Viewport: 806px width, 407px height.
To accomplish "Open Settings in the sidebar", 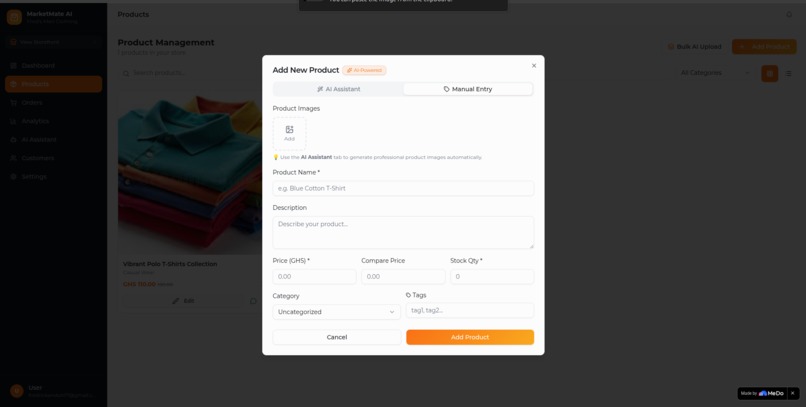I will click(53, 177).
